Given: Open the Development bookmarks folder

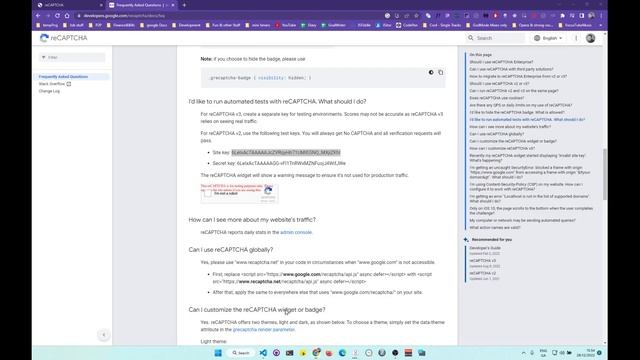Looking at the screenshot, I should point(186,25).
